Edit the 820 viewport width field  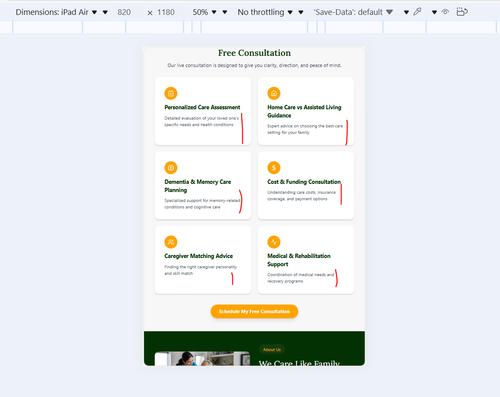124,12
